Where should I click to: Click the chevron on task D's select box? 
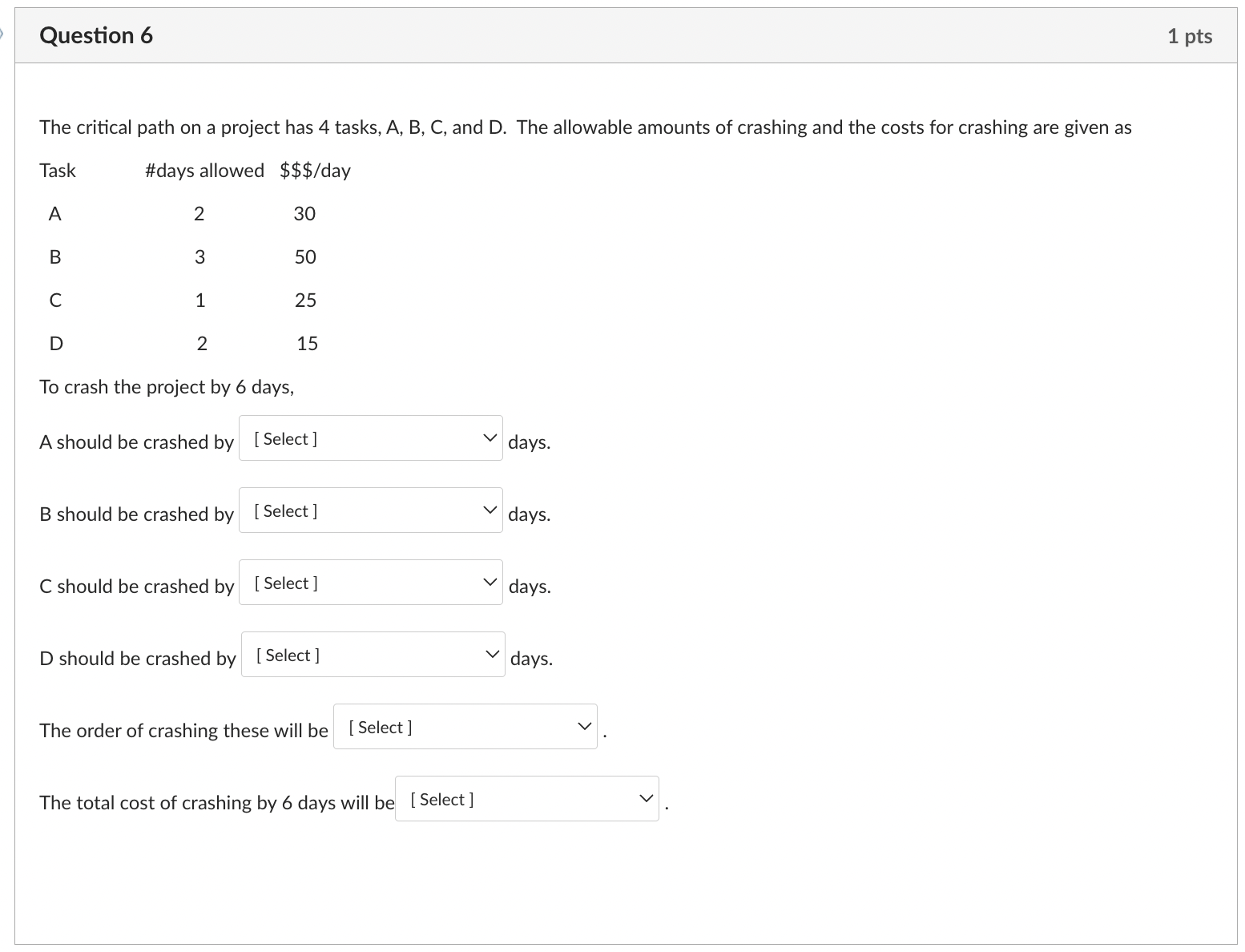tap(492, 654)
